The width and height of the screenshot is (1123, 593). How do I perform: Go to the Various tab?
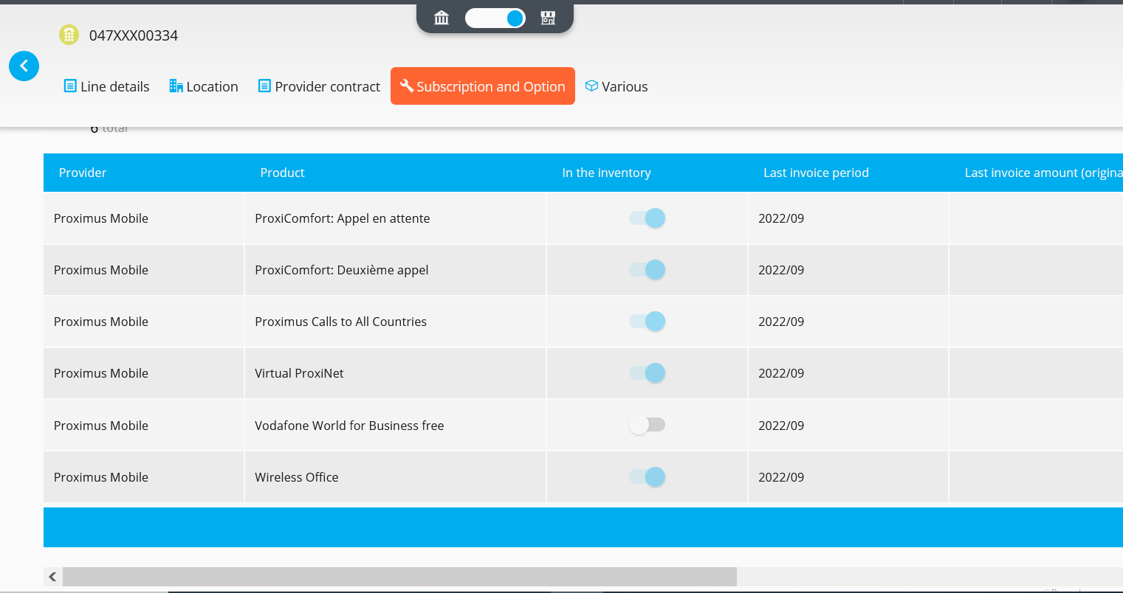tap(617, 86)
